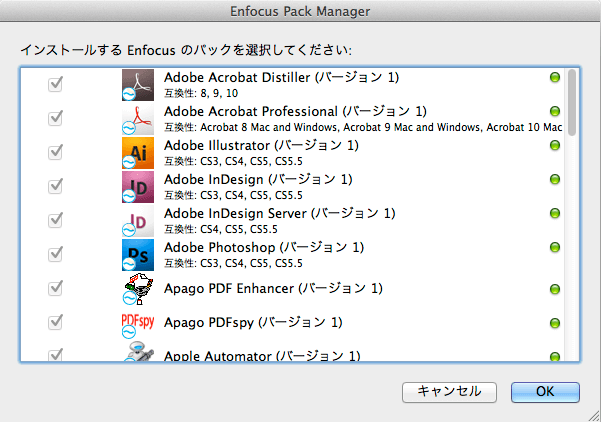Click the window resize grip corner
This screenshot has width=601, height=422.
click(x=594, y=415)
